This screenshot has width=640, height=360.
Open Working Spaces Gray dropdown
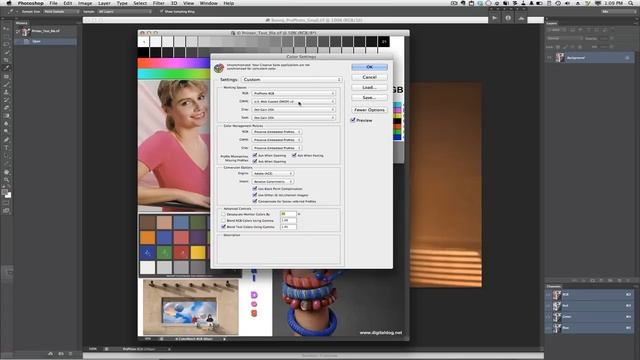293,109
